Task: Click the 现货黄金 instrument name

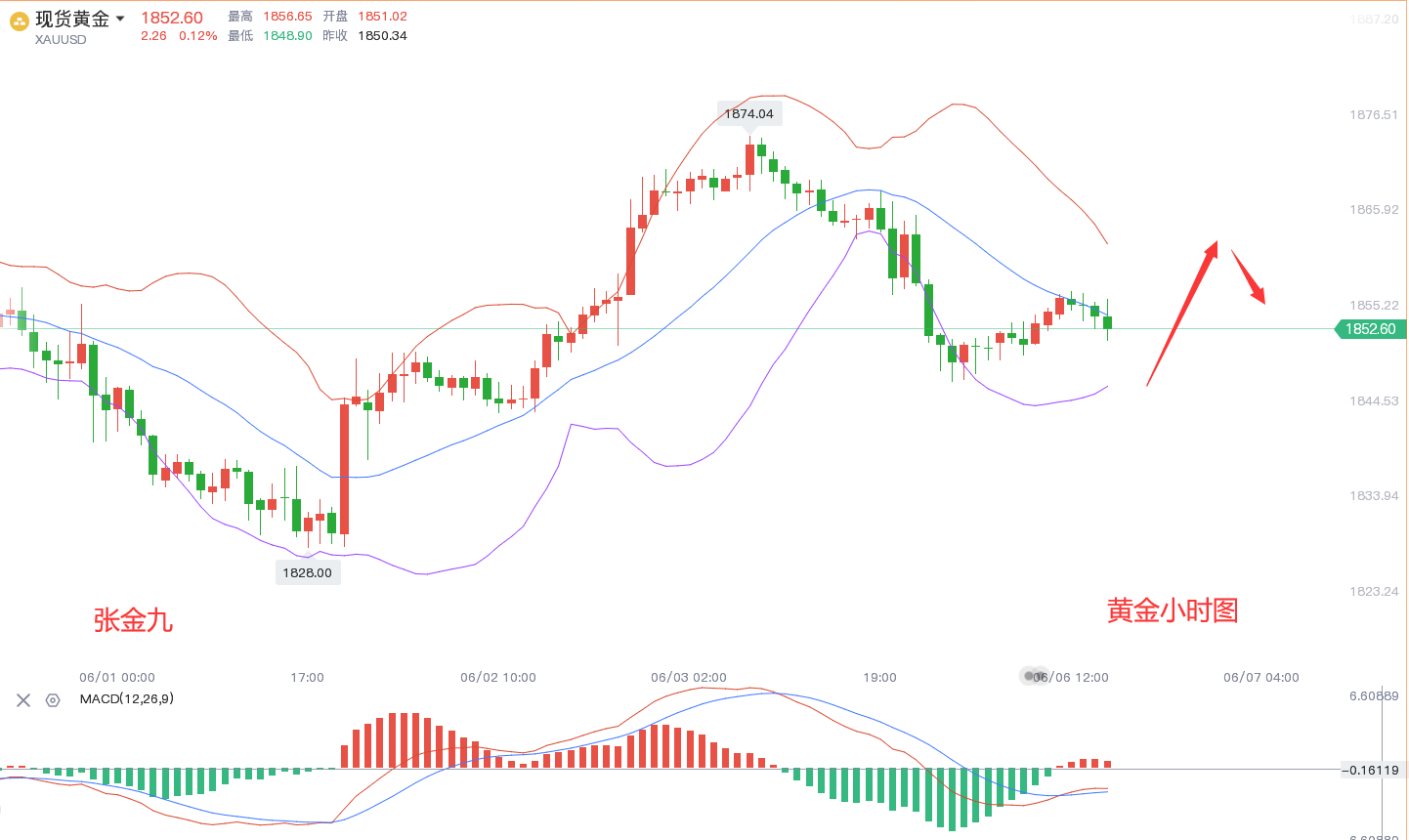Action: click(x=72, y=19)
